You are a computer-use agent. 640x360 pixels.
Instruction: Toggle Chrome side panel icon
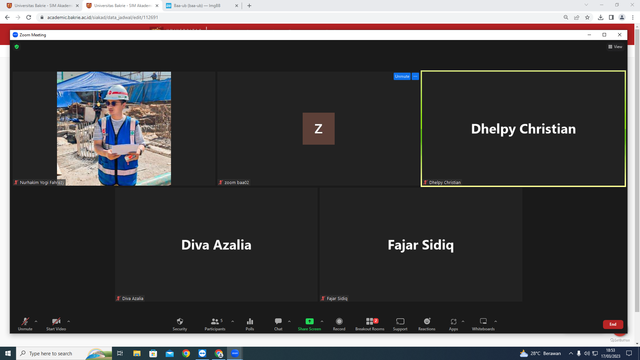pos(611,18)
